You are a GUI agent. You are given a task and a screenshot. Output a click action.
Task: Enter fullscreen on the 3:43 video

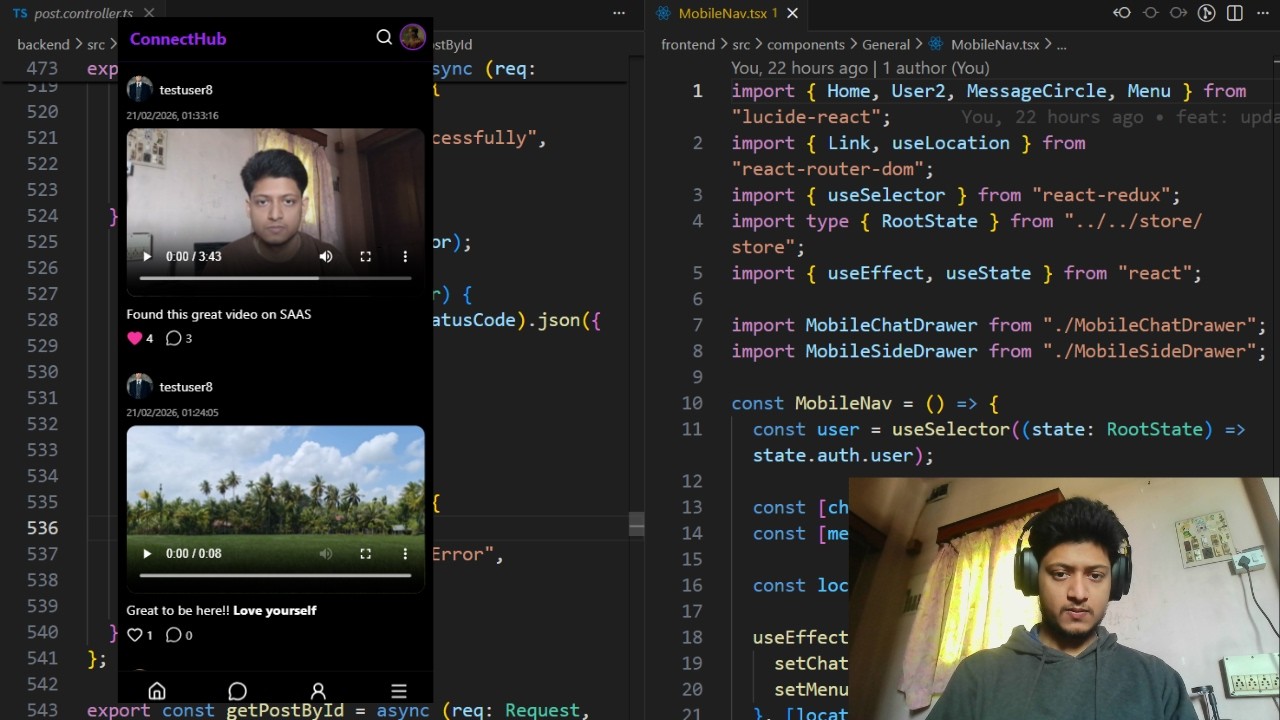pos(365,257)
